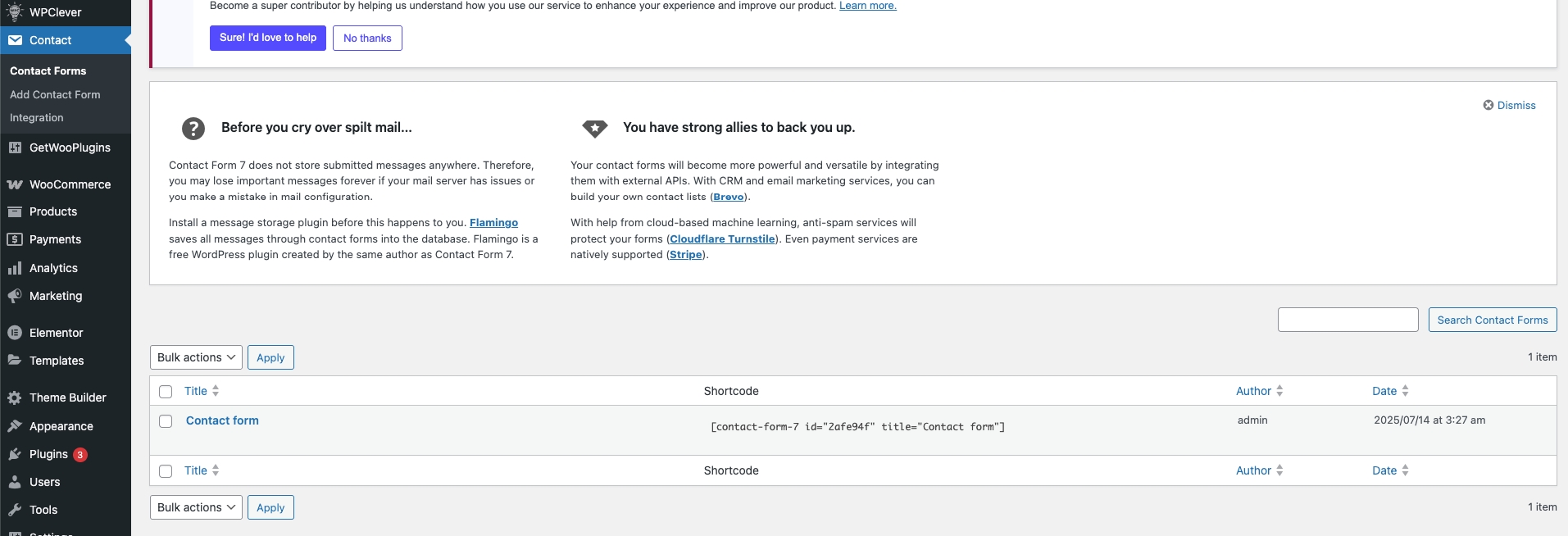Open Elementor via its sidebar icon
This screenshot has width=1568, height=536.
(15, 333)
